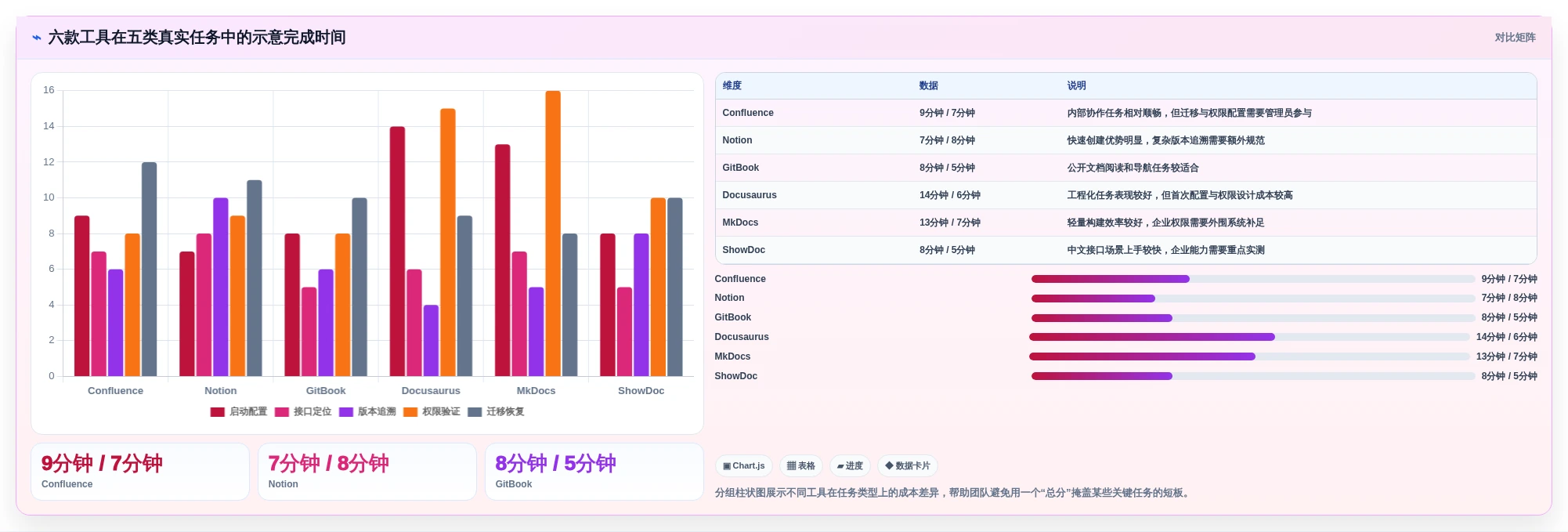The image size is (1568, 532).
Task: Click the description starting 中文接口场景上手较快
Action: 1165,250
